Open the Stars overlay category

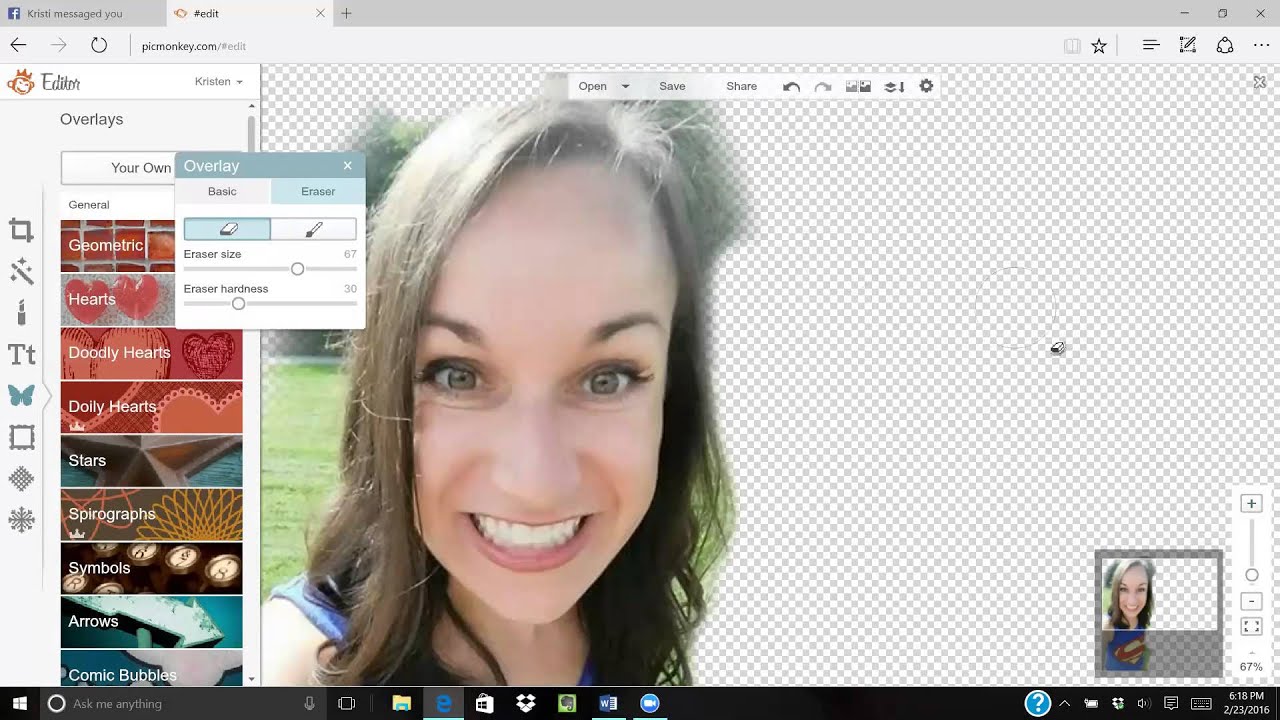tap(151, 461)
